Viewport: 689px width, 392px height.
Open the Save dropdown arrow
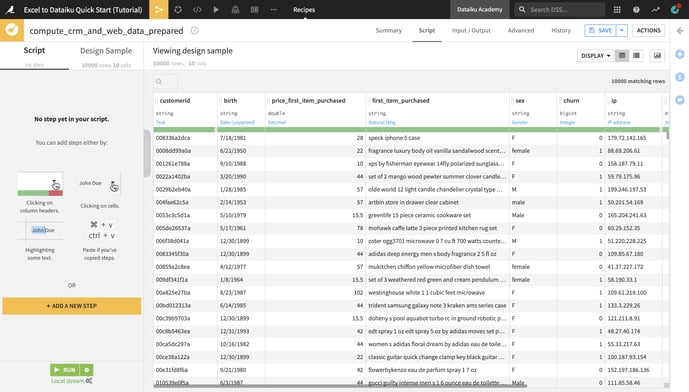[622, 30]
